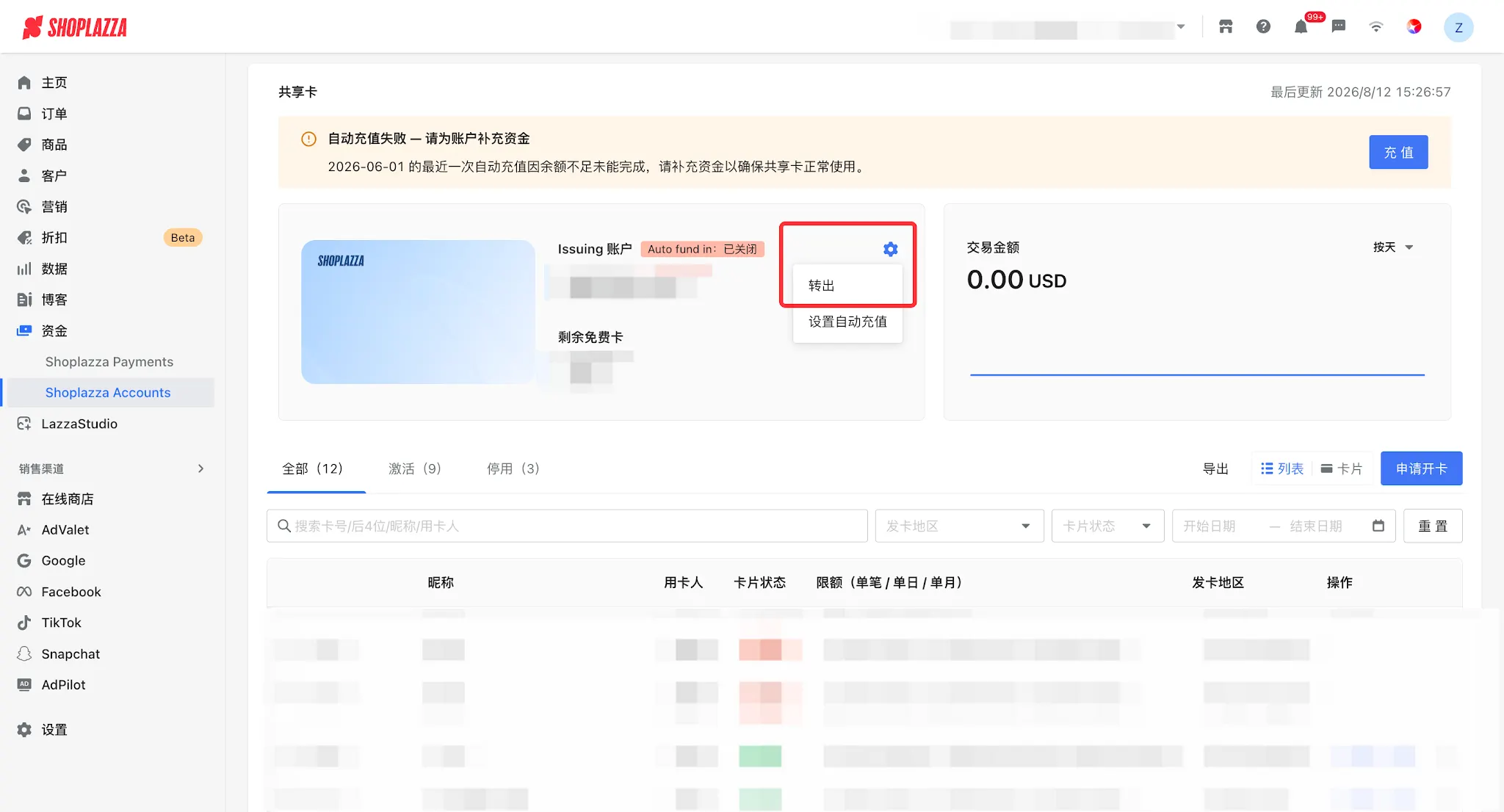Open the 按天 period dropdown

pos(1393,247)
